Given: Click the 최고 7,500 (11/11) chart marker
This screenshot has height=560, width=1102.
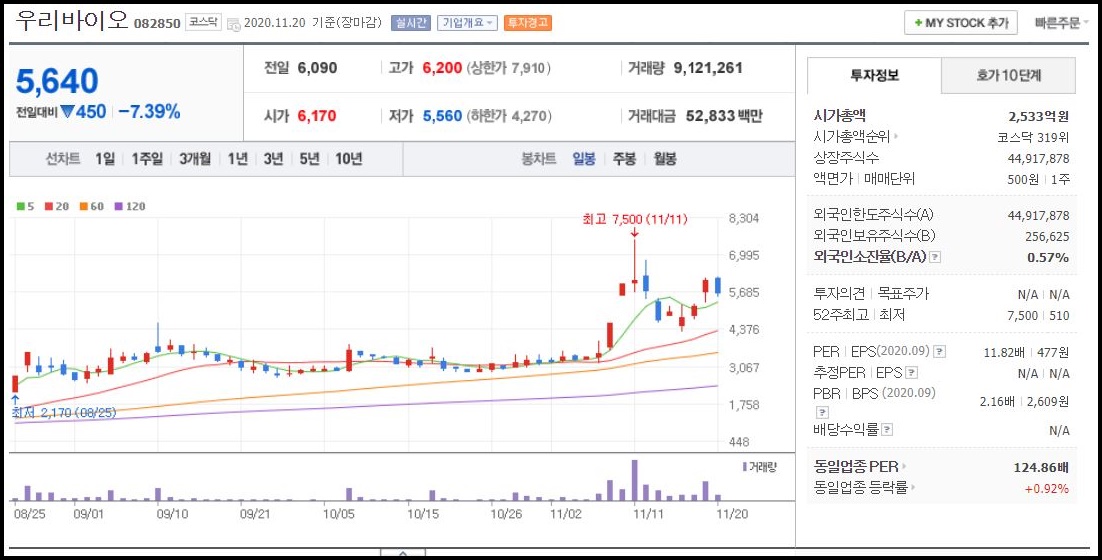Looking at the screenshot, I should [635, 220].
